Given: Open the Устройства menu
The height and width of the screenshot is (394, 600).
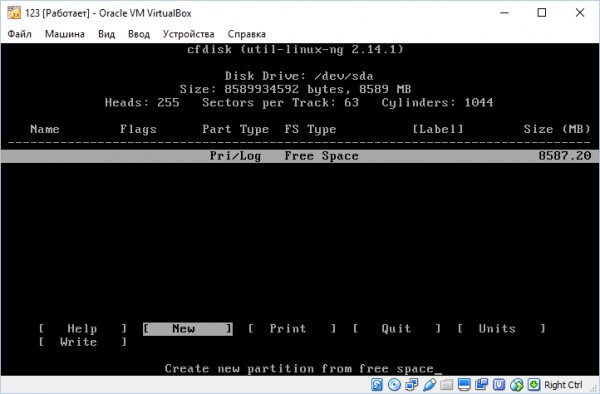Looking at the screenshot, I should click(x=188, y=34).
